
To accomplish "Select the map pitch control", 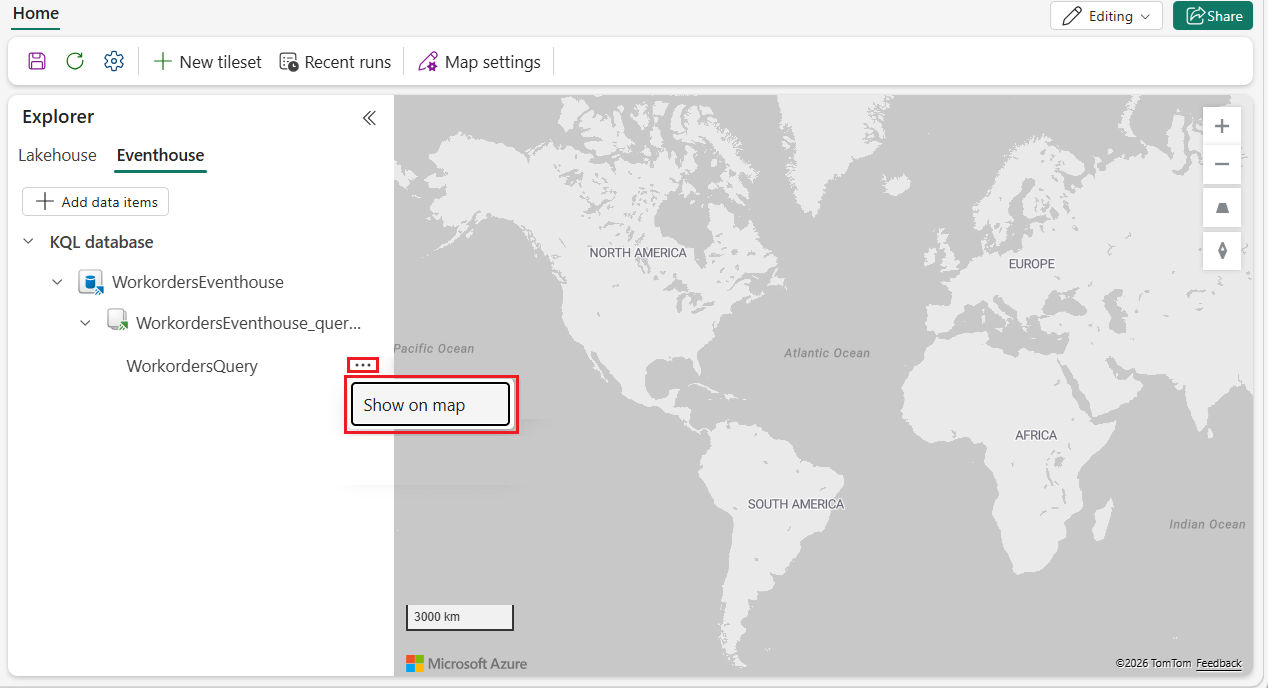I will pos(1221,208).
